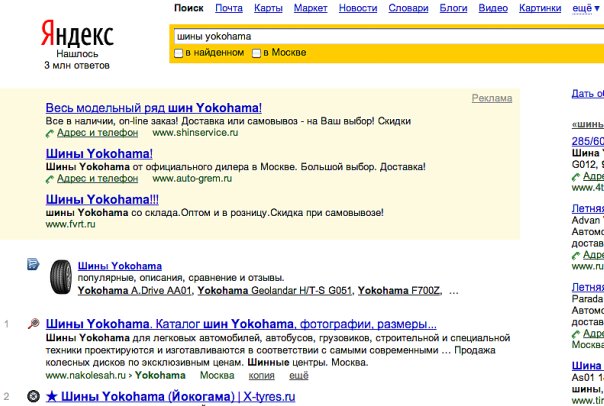
Task: Focus the search field containing 'шины yokohama'
Action: coord(388,37)
